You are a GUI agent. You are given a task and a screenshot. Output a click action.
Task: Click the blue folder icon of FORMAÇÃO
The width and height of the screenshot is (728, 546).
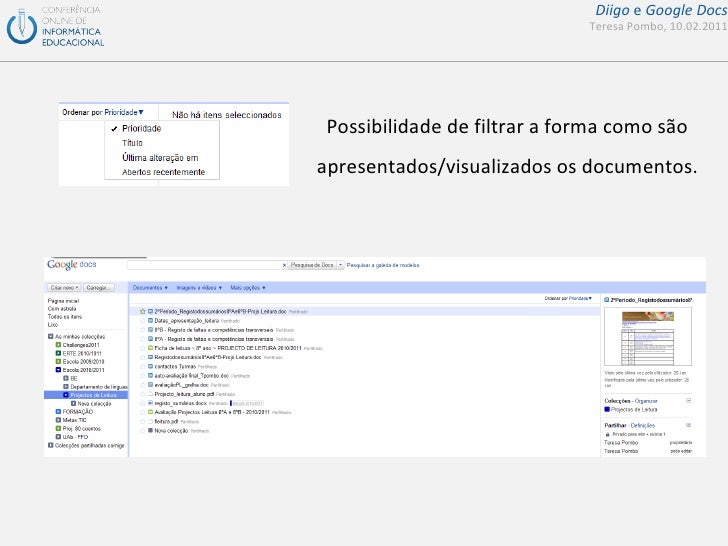[58, 412]
